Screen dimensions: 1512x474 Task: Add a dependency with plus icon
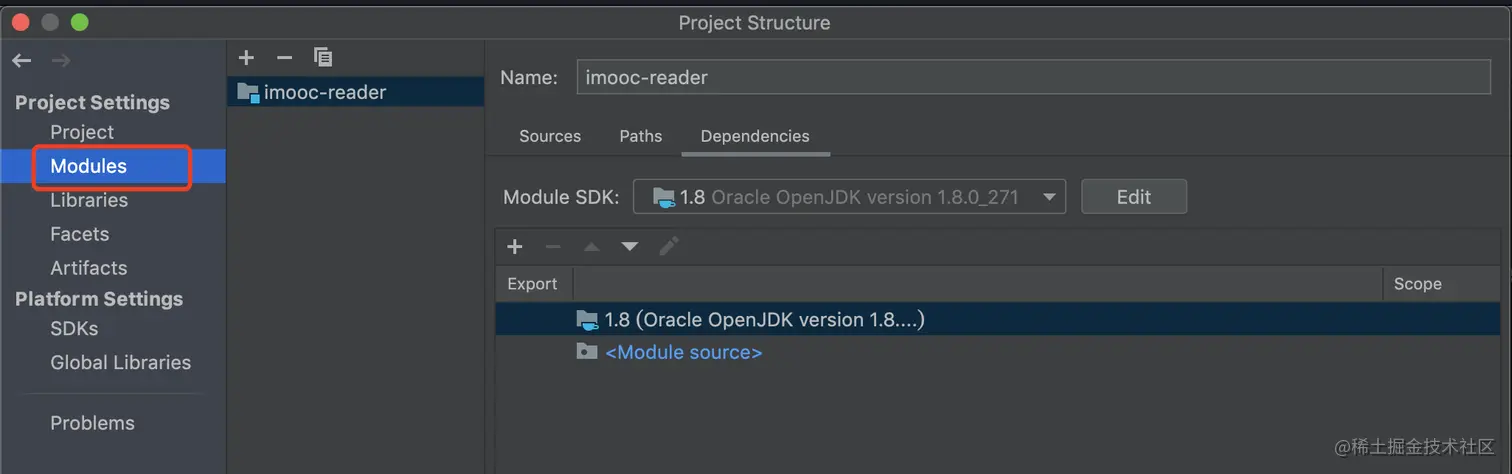(515, 246)
